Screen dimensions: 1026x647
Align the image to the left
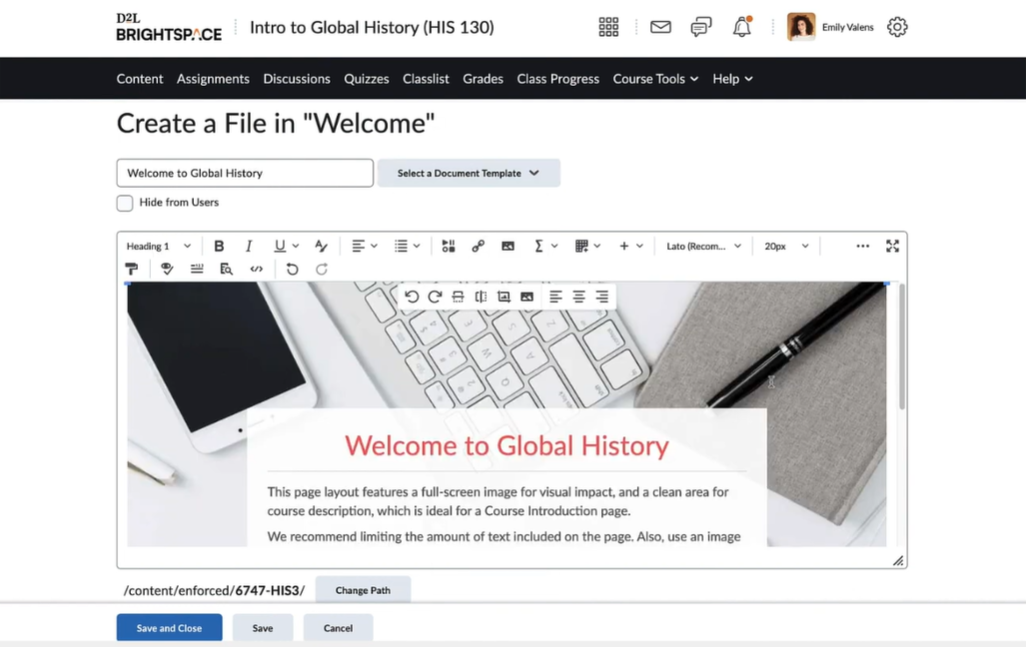tap(556, 296)
